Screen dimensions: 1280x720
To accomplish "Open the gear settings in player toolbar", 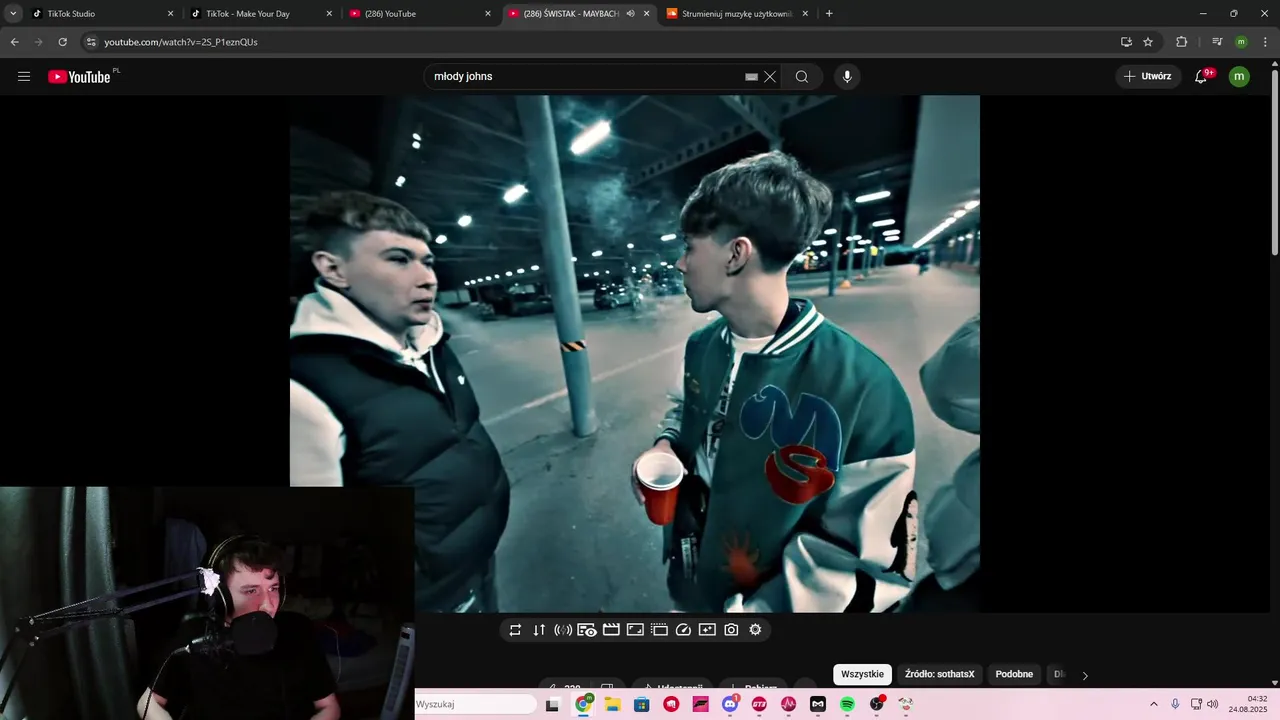I will (x=755, y=630).
